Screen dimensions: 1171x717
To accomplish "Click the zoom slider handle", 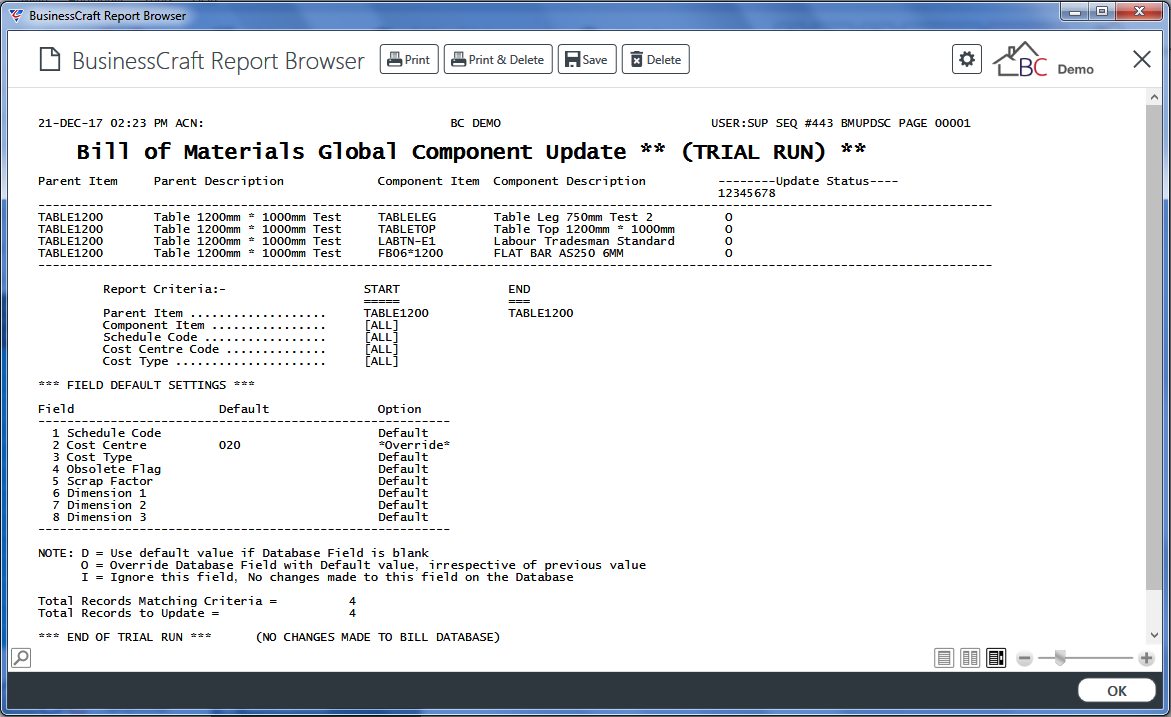I will coord(1060,658).
